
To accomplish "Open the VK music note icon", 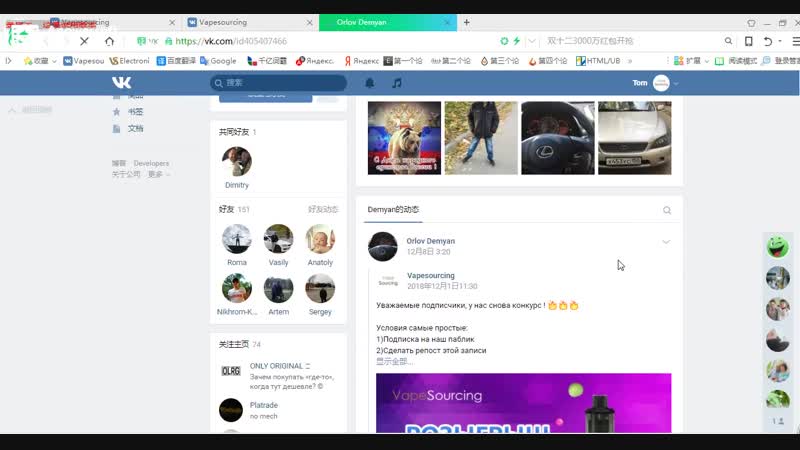I will (396, 83).
